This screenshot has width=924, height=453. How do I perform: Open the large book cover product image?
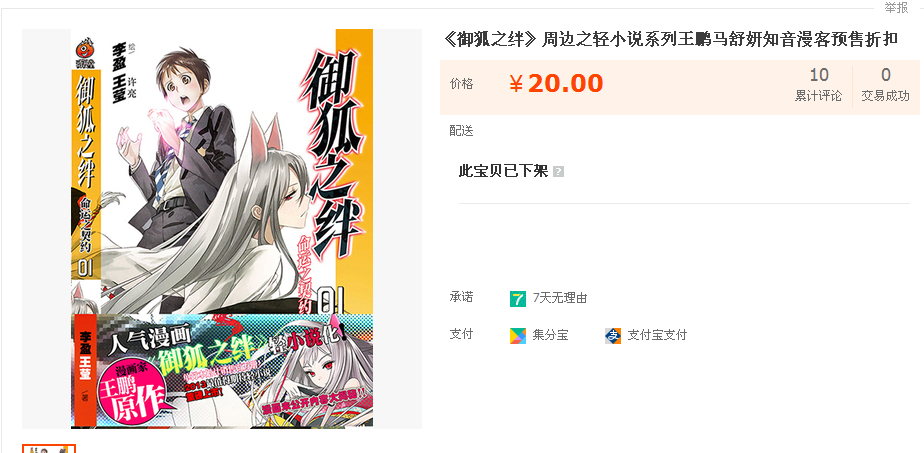(222, 229)
